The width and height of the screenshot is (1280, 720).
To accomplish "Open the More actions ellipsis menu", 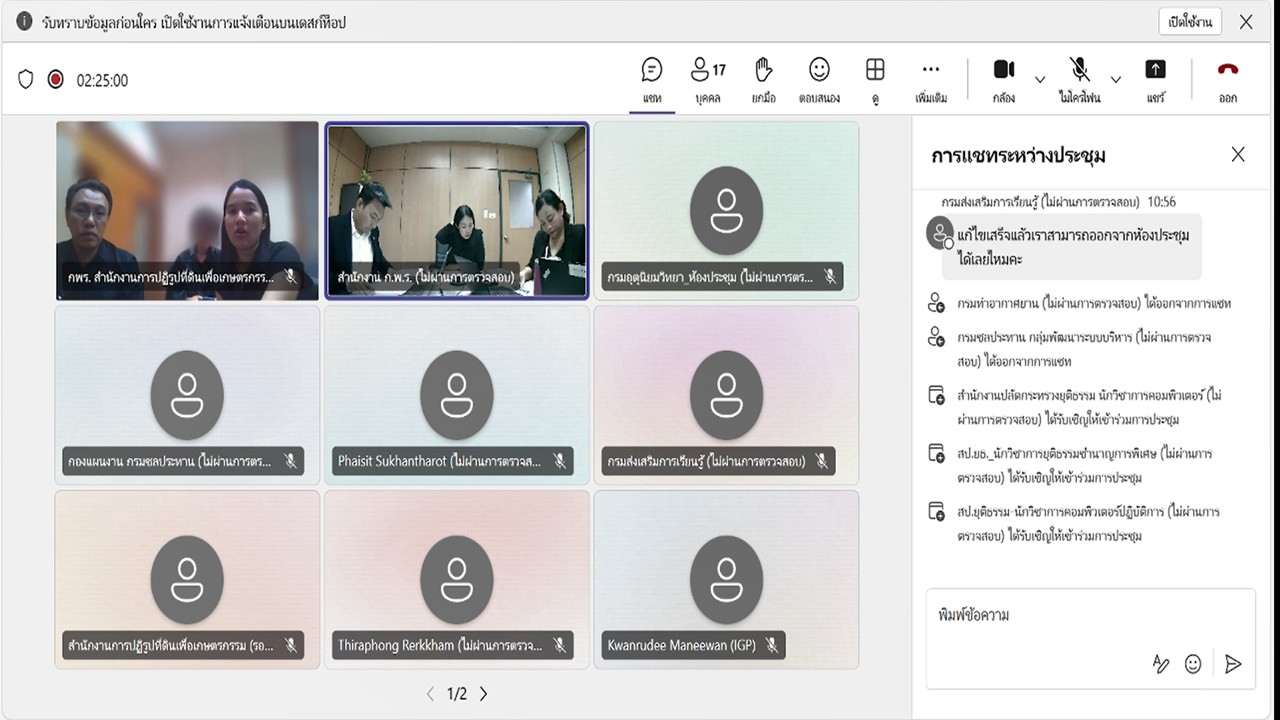I will [x=930, y=70].
